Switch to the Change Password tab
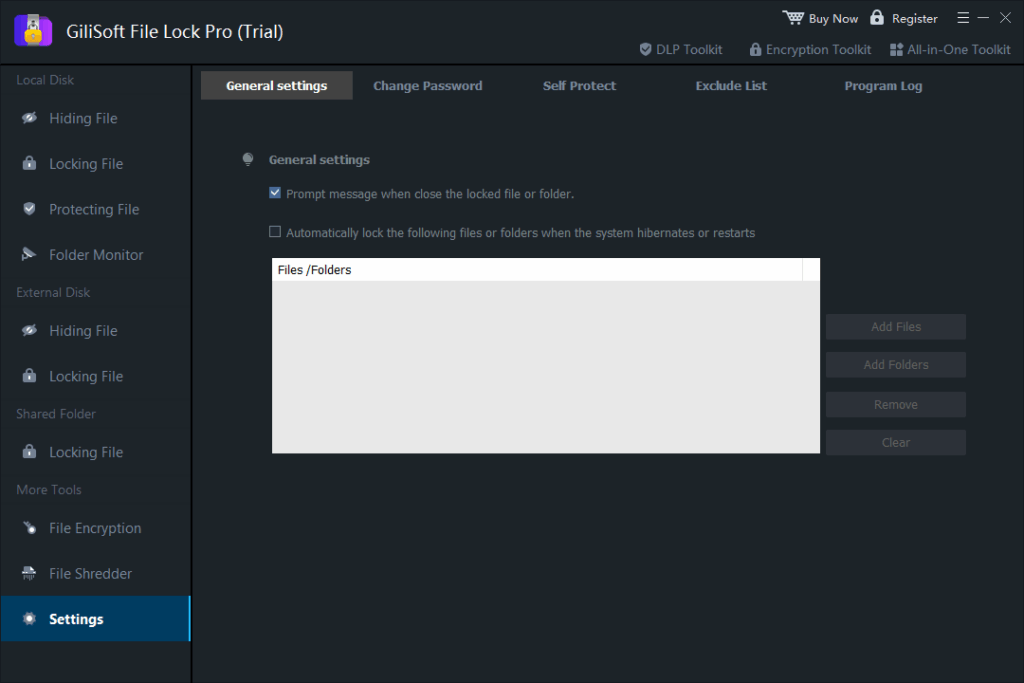This screenshot has height=683, width=1024. (427, 86)
